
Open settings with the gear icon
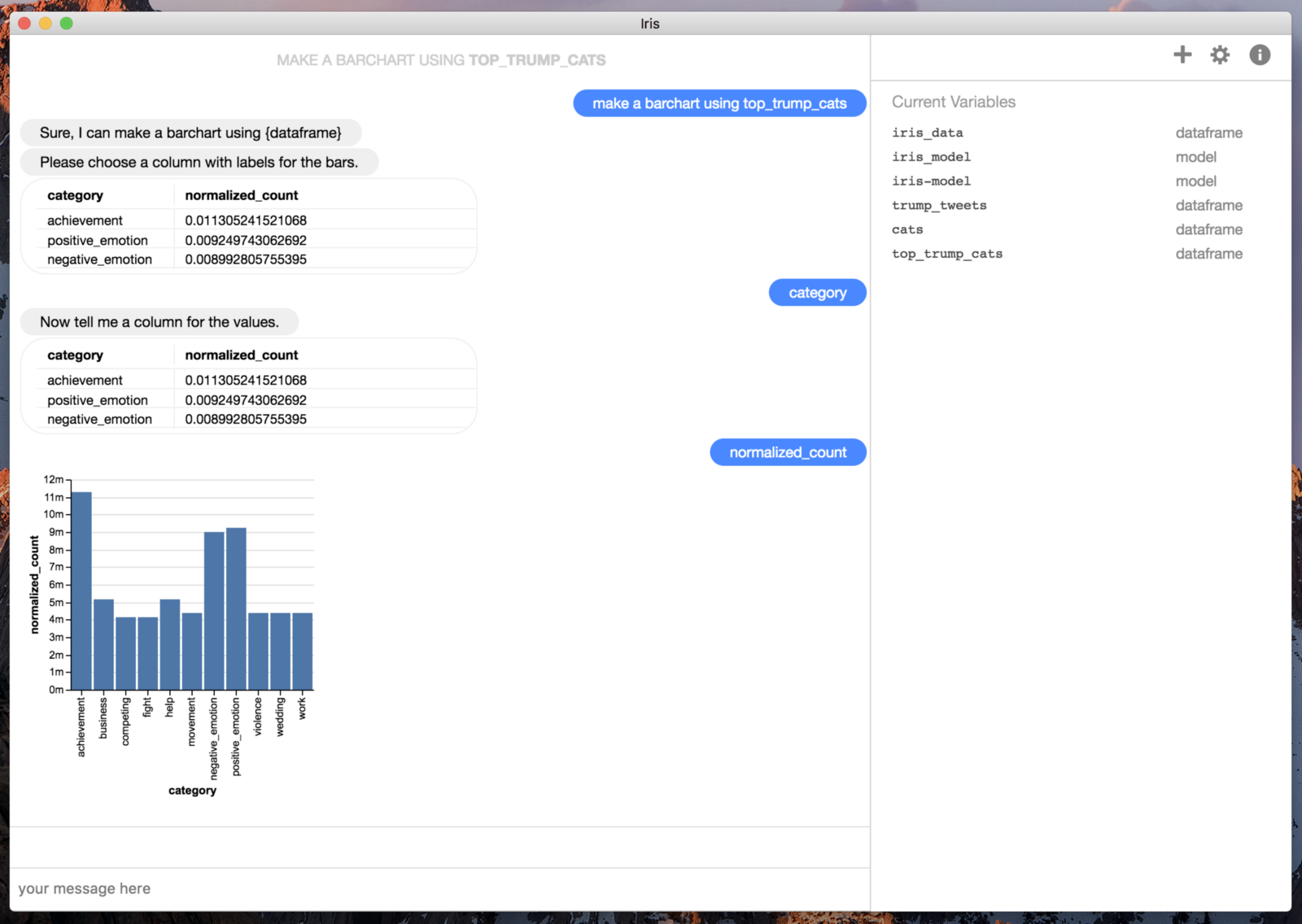1220,54
